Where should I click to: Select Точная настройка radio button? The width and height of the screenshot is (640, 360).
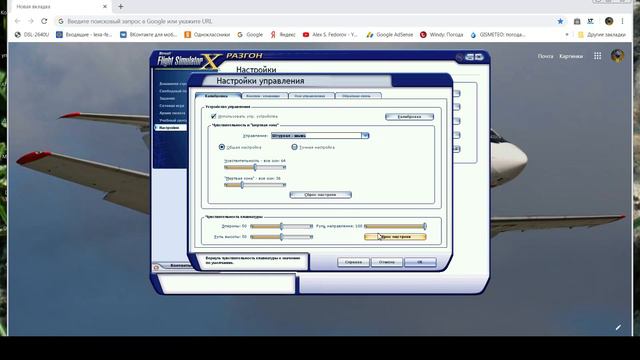tap(294, 147)
